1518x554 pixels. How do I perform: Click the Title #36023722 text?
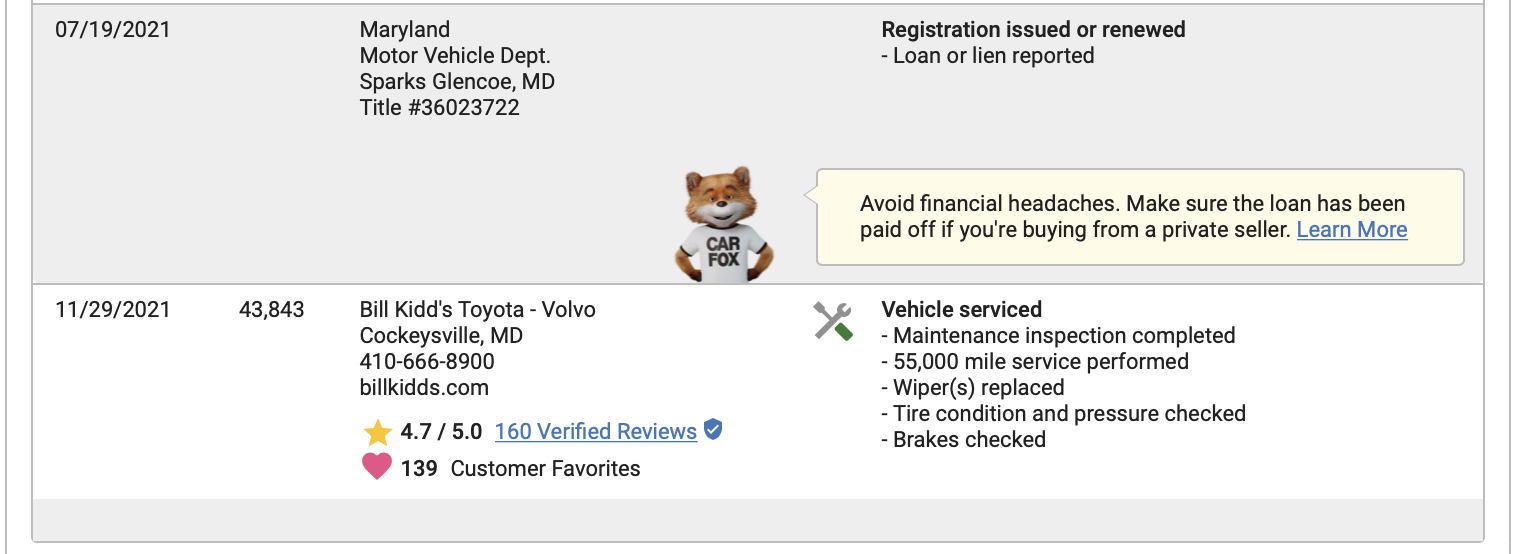(440, 108)
